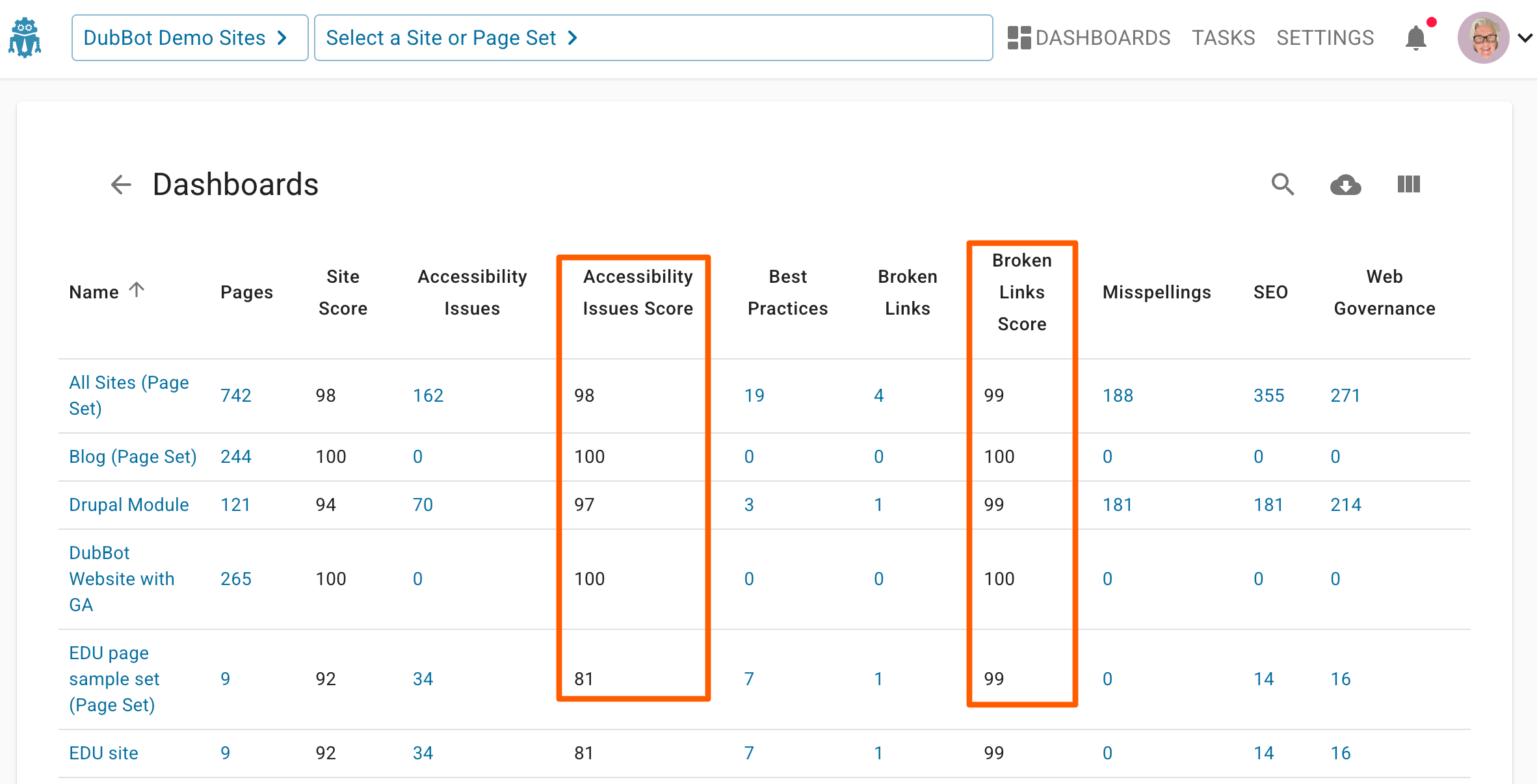Navigate to TASKS
Image resolution: width=1537 pixels, height=784 pixels.
[x=1223, y=37]
